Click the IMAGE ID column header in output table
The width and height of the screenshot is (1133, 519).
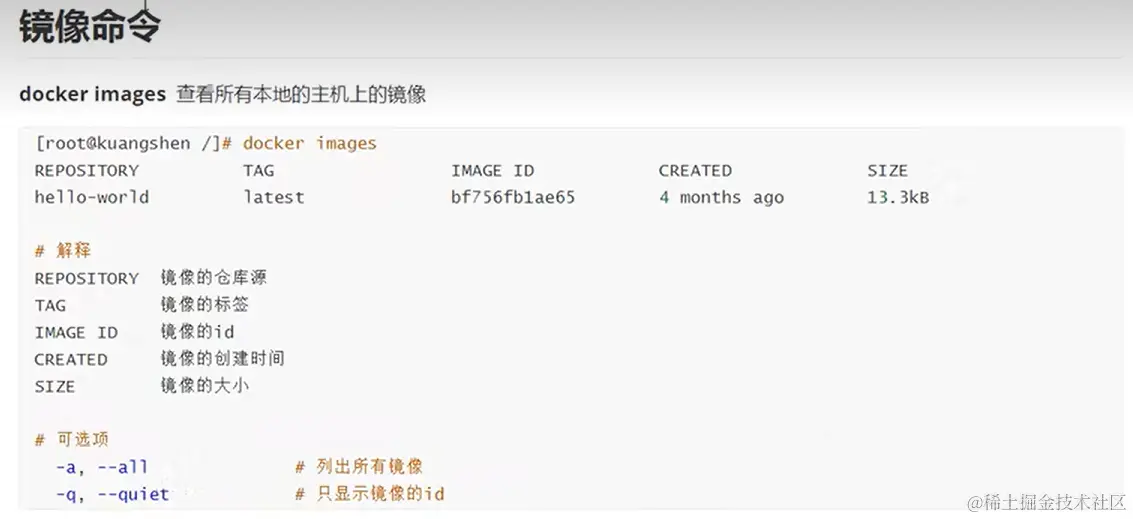point(493,171)
